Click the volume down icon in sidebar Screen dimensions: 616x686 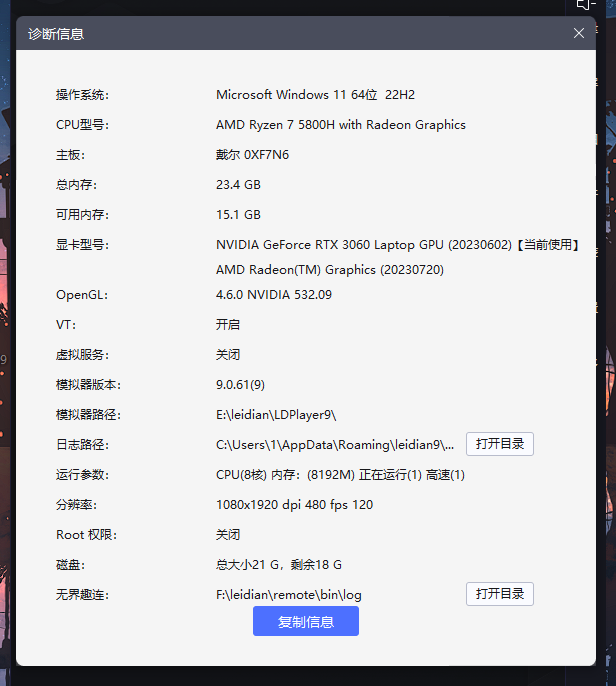[x=588, y=5]
